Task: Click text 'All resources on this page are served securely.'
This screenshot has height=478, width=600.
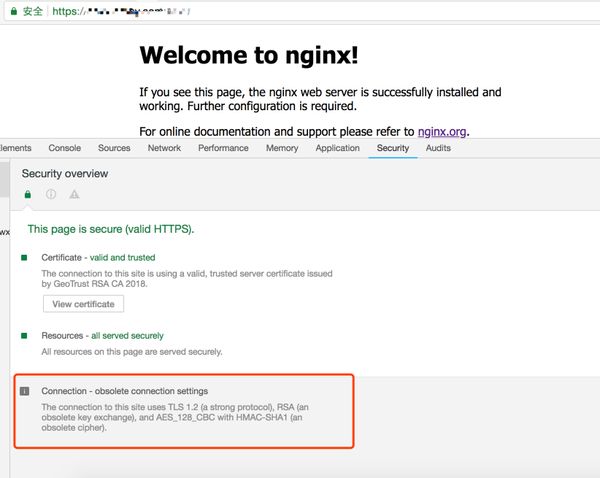Action: (132, 352)
